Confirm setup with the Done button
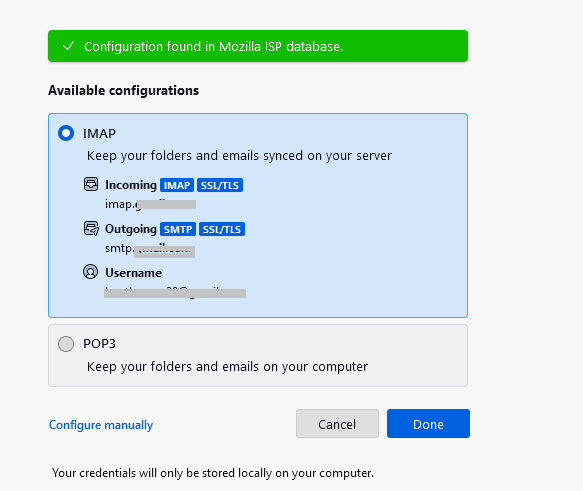 click(x=428, y=424)
